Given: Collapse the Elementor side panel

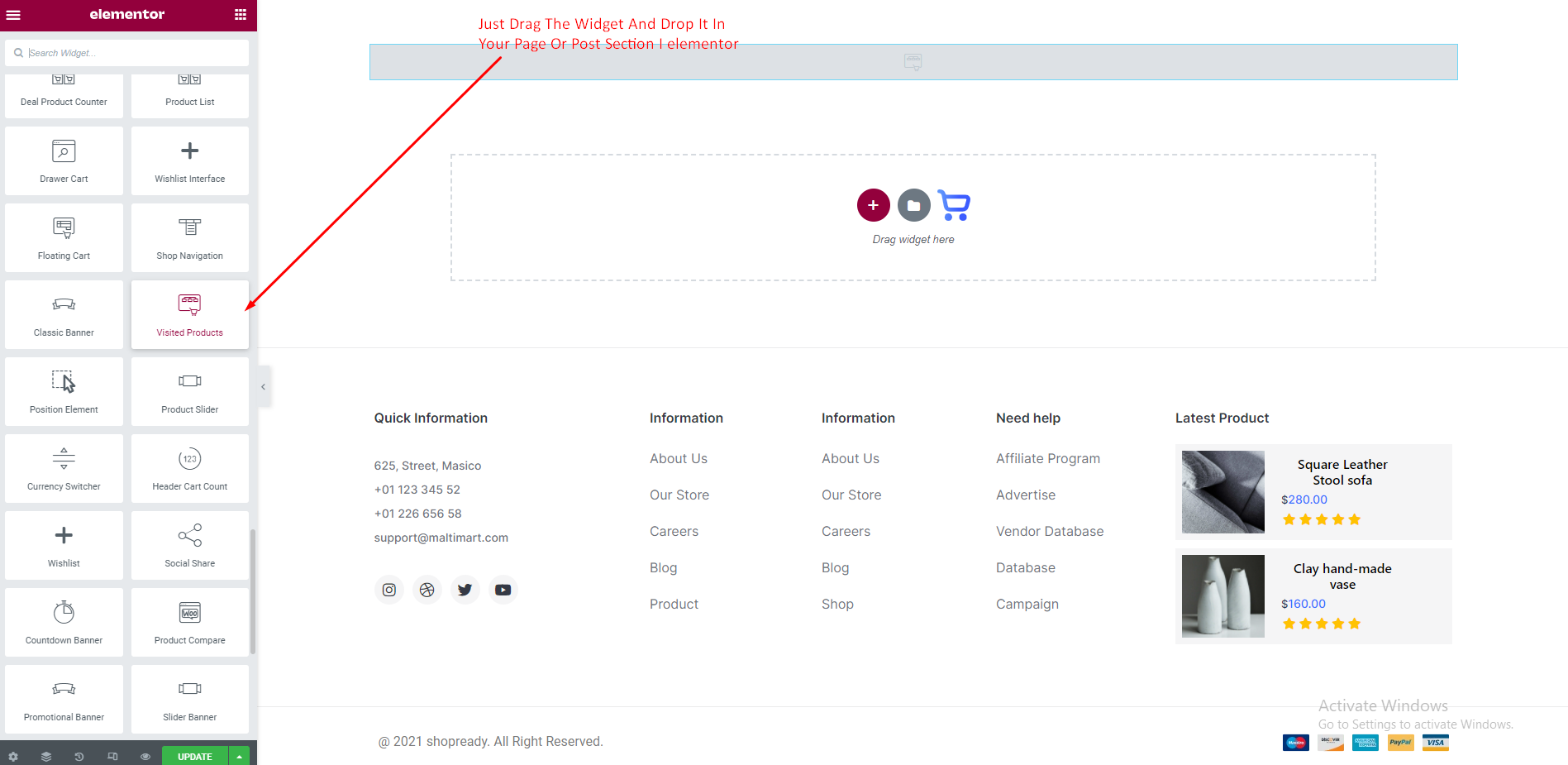Looking at the screenshot, I should click(x=264, y=387).
